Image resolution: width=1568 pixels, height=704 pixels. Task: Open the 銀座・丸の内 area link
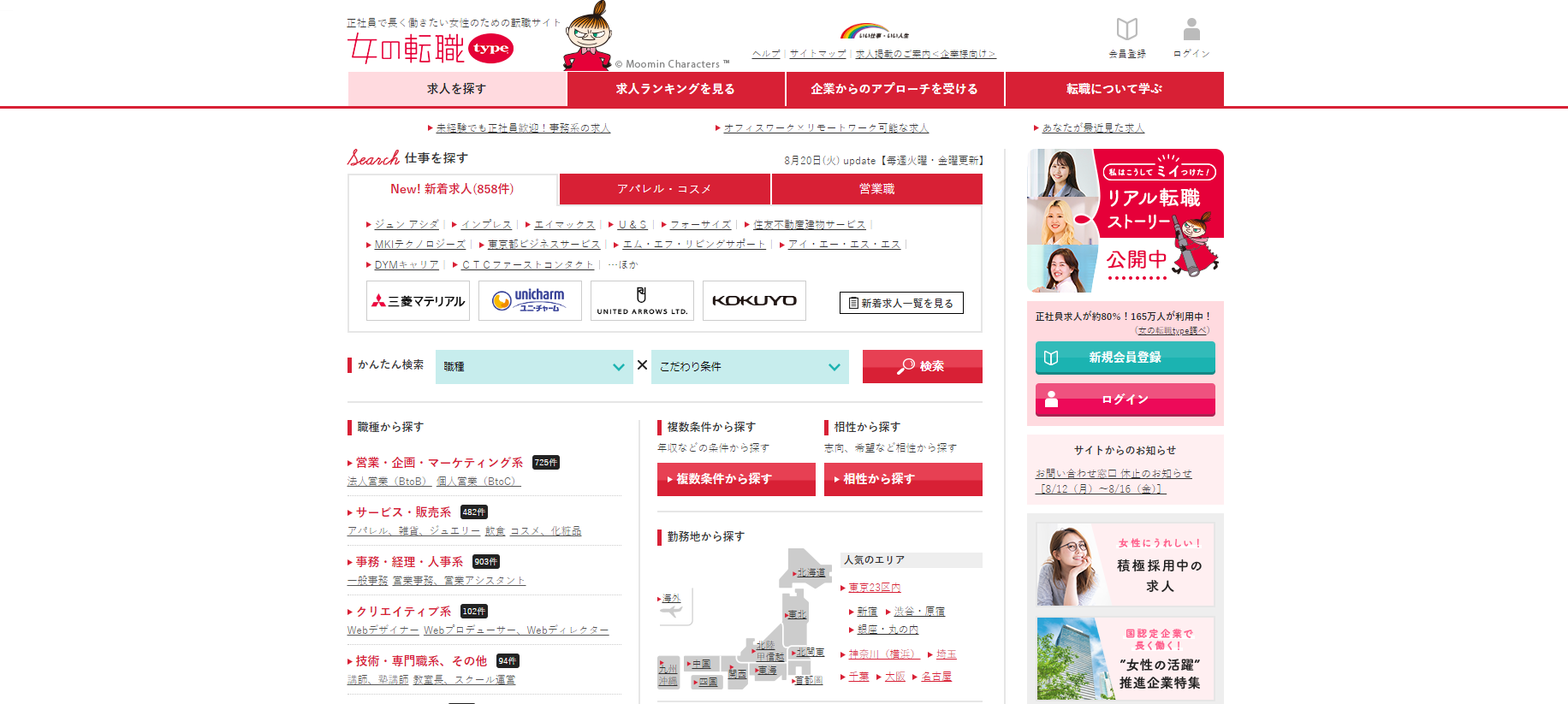(x=888, y=630)
